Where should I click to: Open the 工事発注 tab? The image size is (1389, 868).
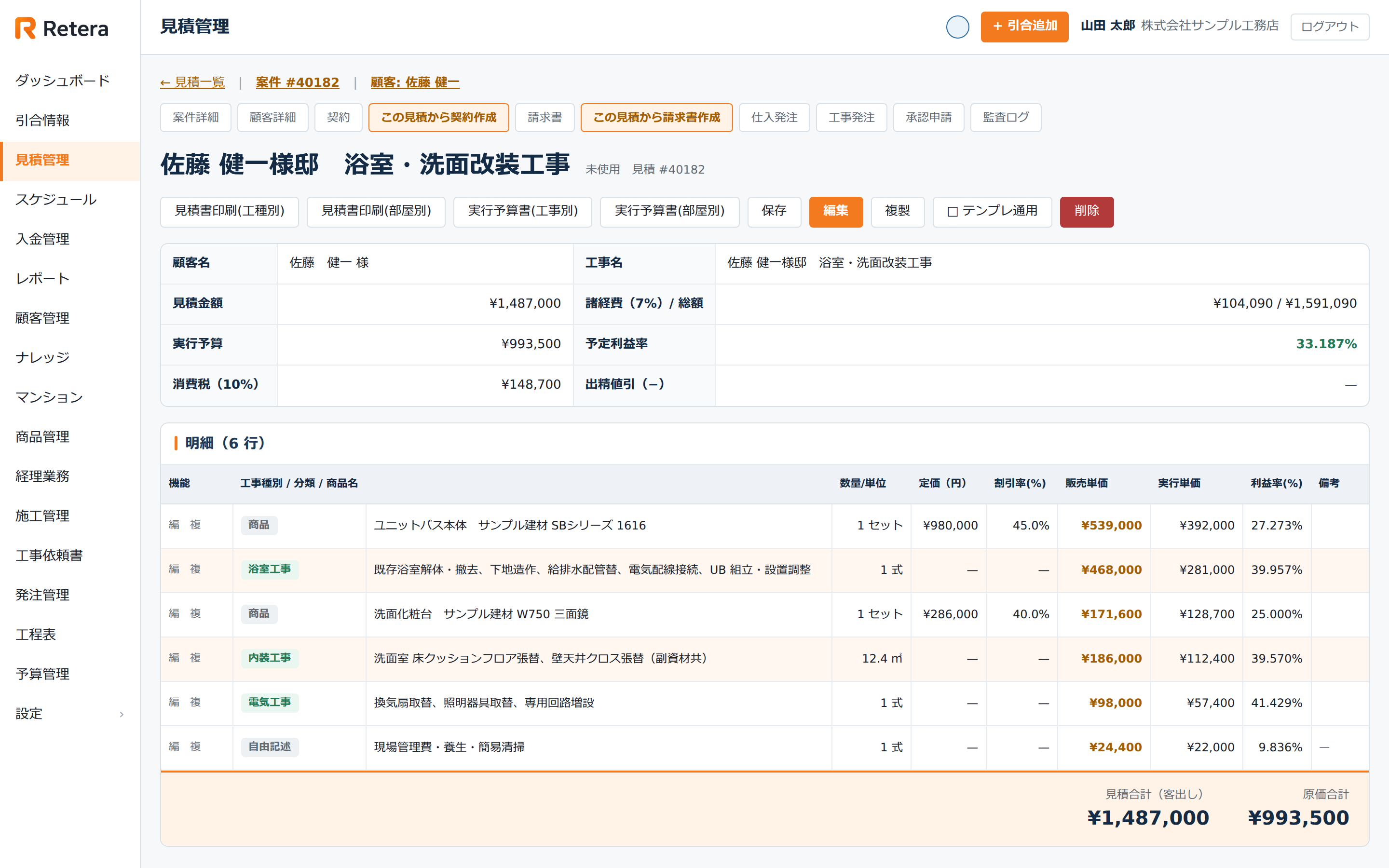pyautogui.click(x=851, y=118)
